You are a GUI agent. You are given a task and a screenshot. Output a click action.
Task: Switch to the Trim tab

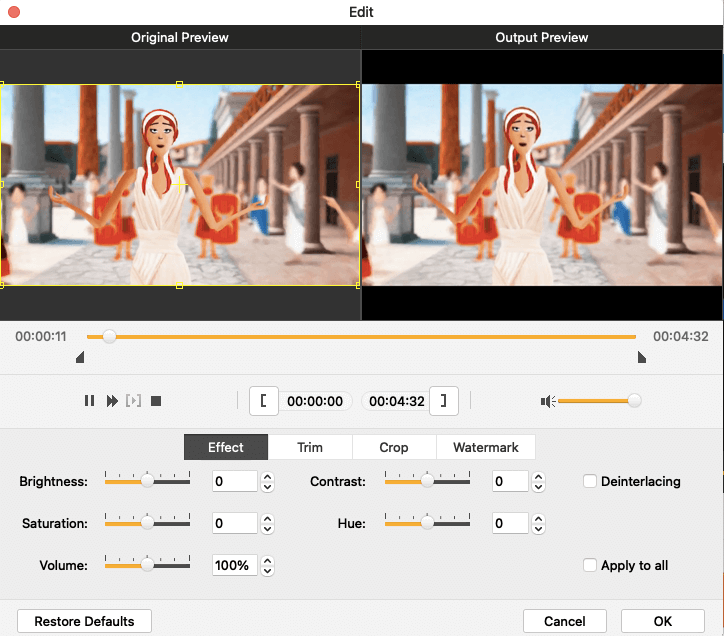[x=310, y=447]
